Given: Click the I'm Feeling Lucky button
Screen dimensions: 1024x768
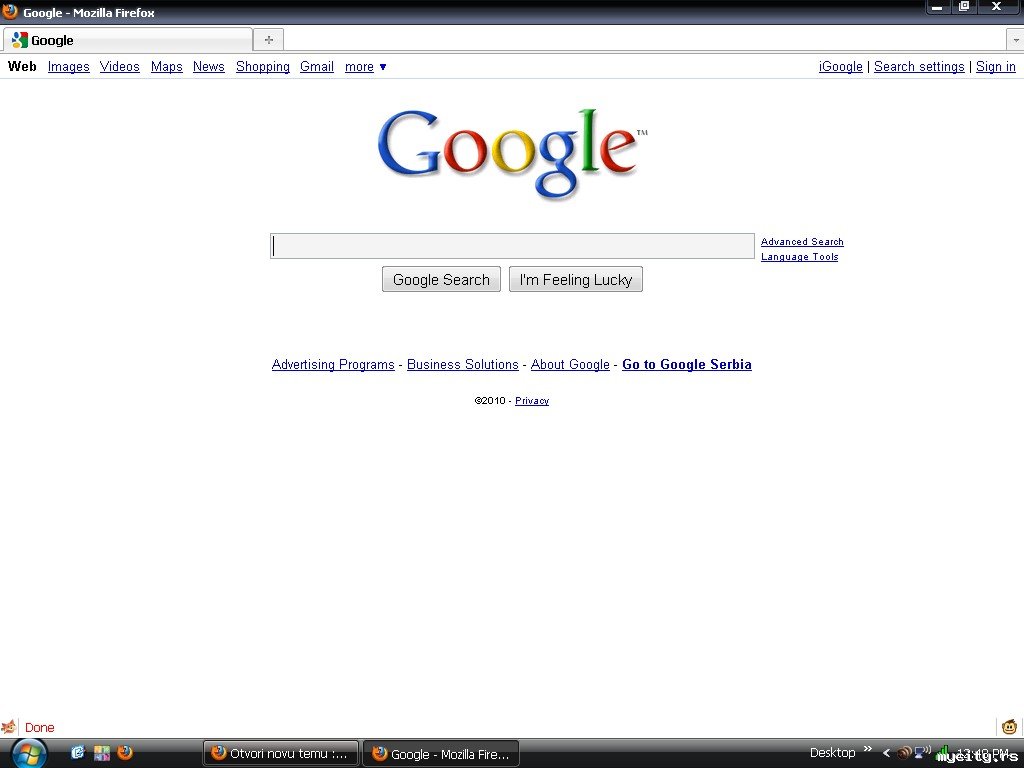Looking at the screenshot, I should point(575,280).
